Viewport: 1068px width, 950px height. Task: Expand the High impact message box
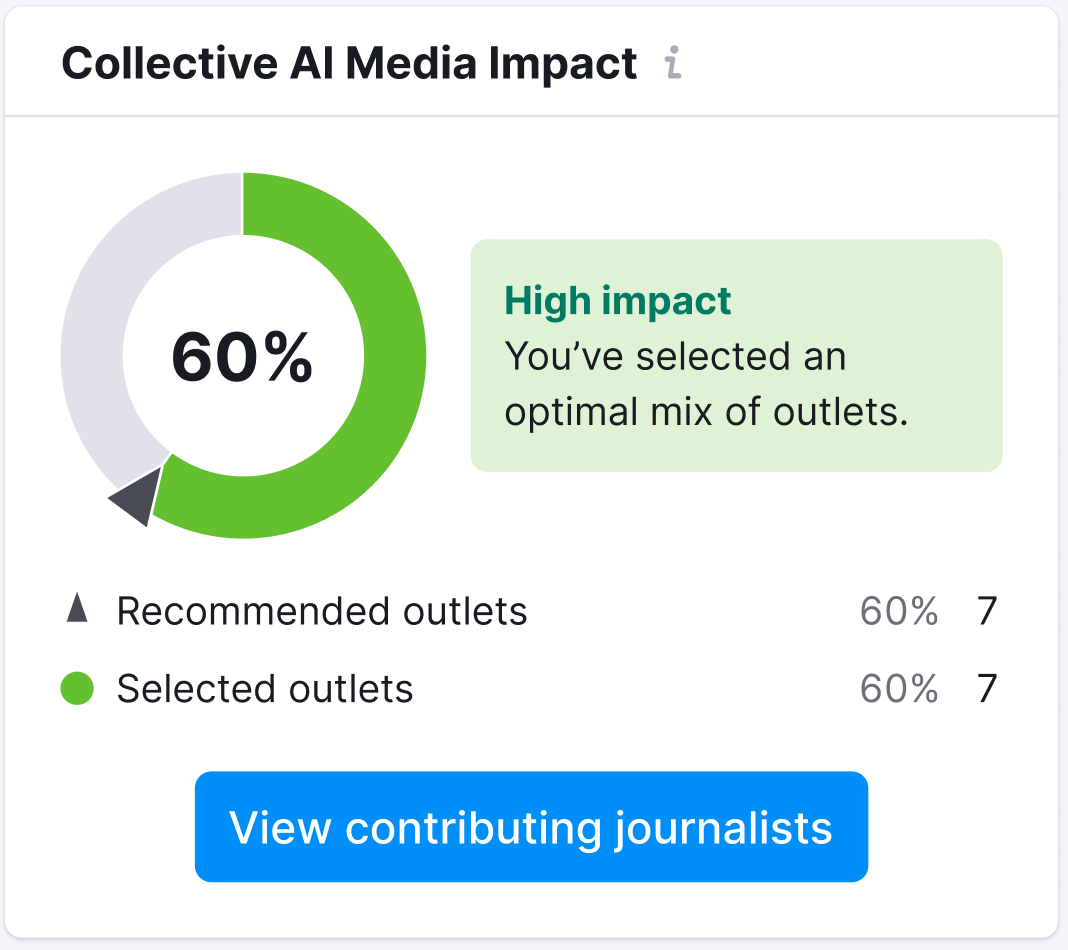[735, 355]
